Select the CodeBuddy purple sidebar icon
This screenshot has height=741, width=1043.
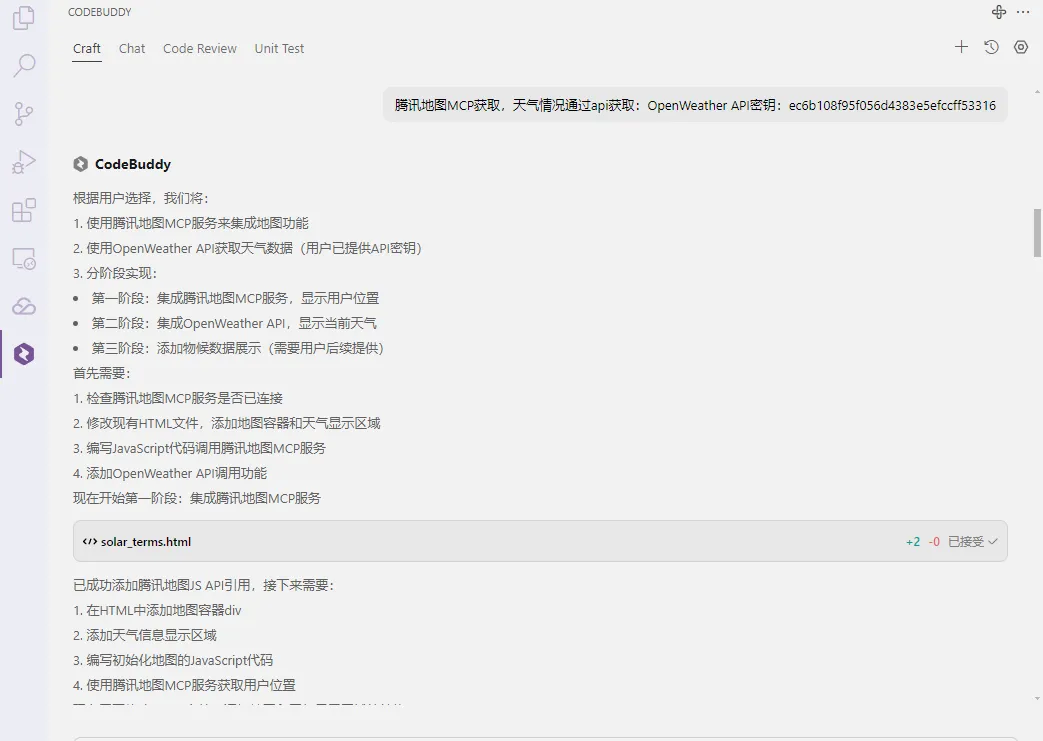24,354
